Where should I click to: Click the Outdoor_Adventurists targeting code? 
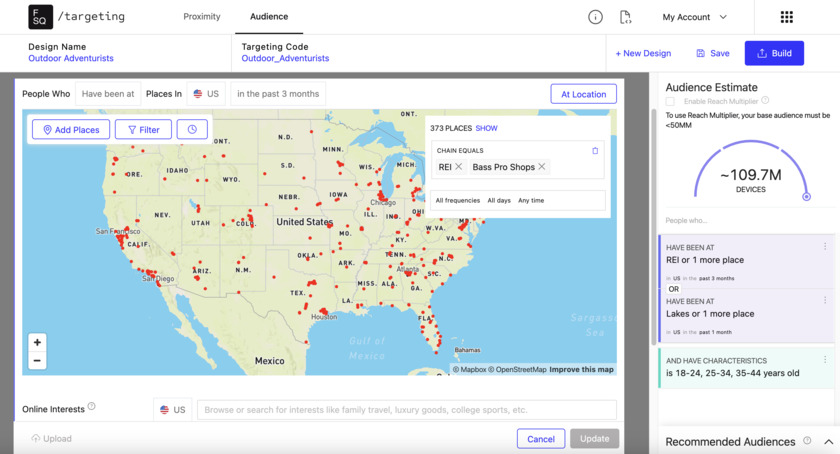pos(285,58)
